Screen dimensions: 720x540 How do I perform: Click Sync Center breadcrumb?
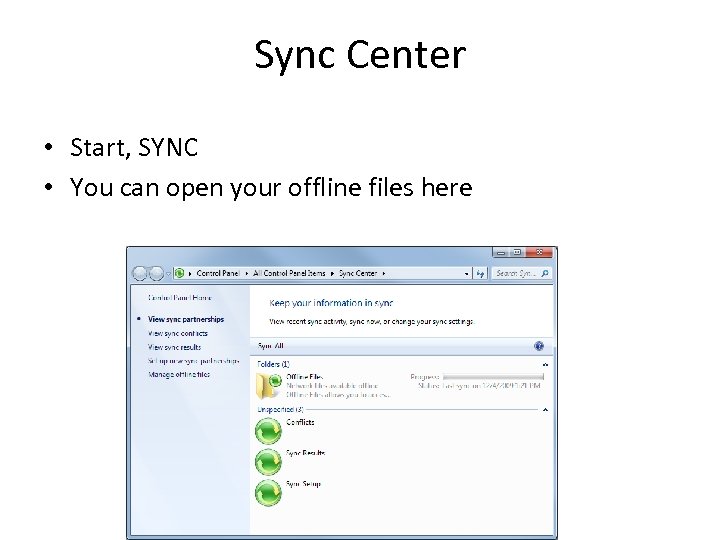click(x=358, y=273)
